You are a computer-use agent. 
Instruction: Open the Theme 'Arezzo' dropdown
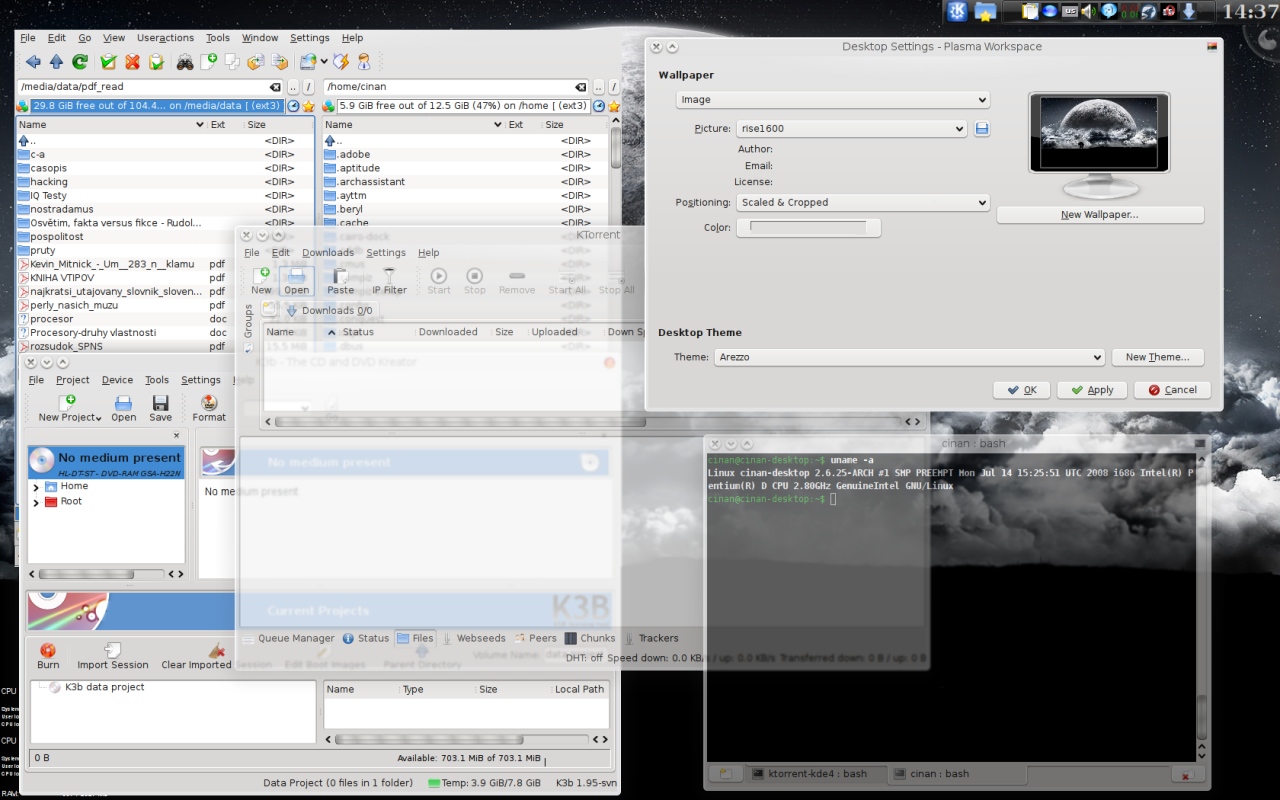(908, 357)
